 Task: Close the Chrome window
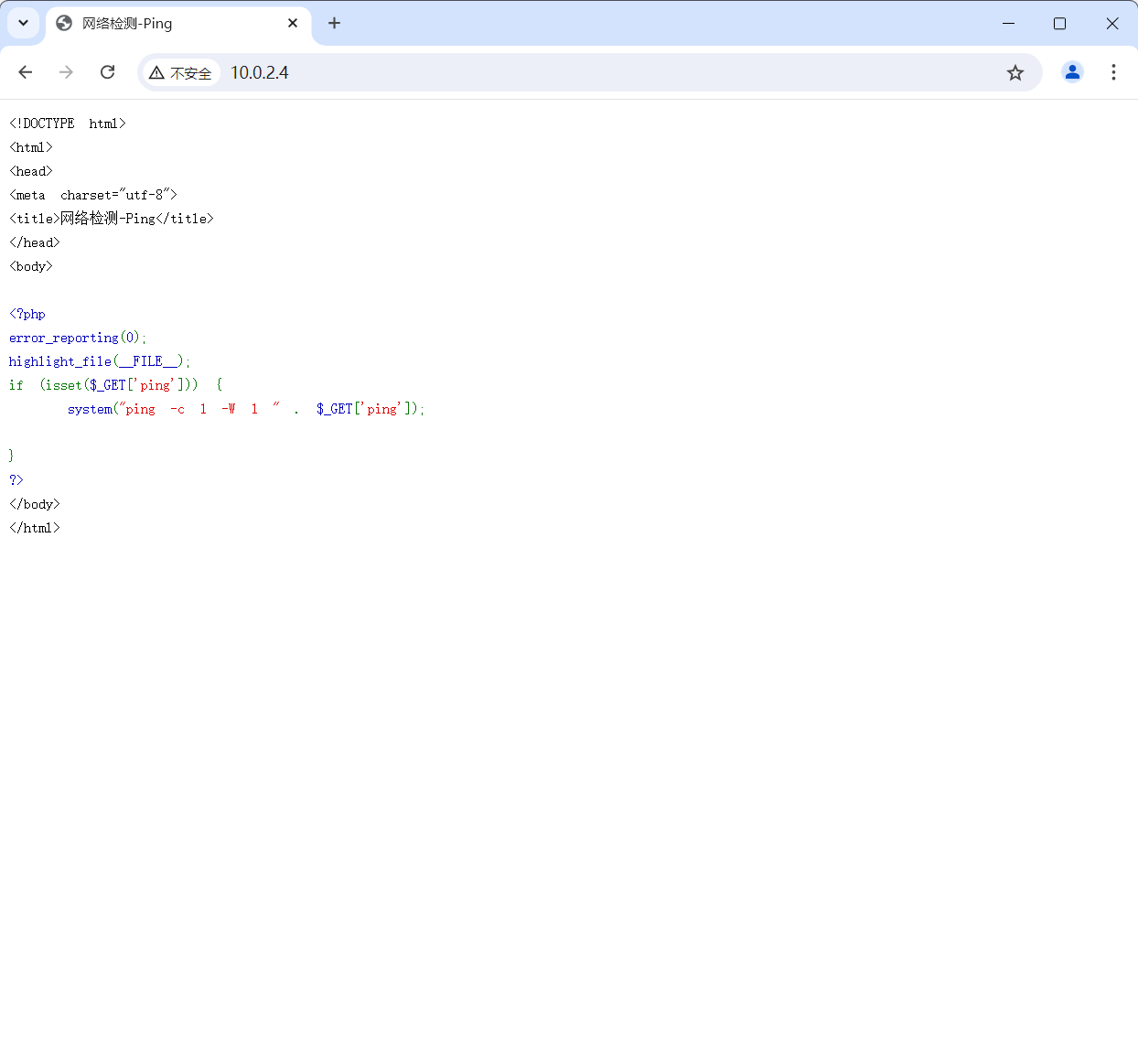1112,23
